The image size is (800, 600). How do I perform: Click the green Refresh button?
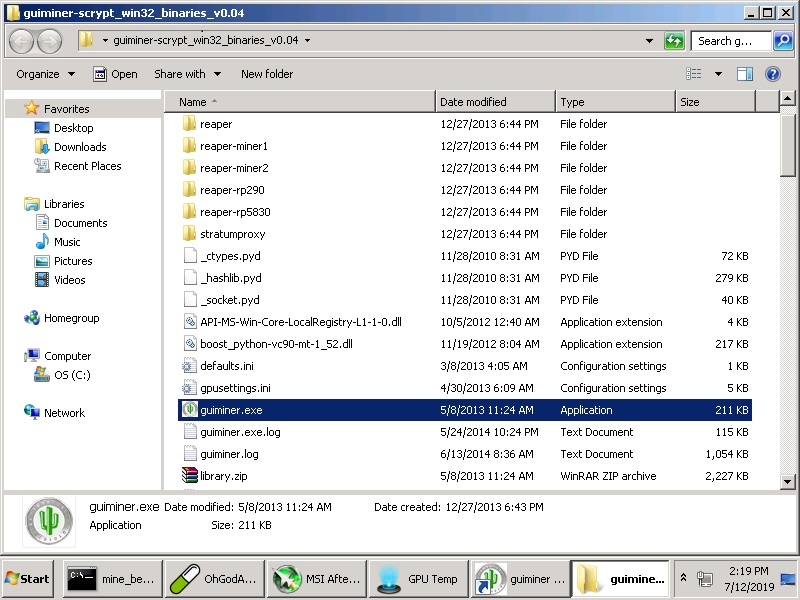[674, 41]
